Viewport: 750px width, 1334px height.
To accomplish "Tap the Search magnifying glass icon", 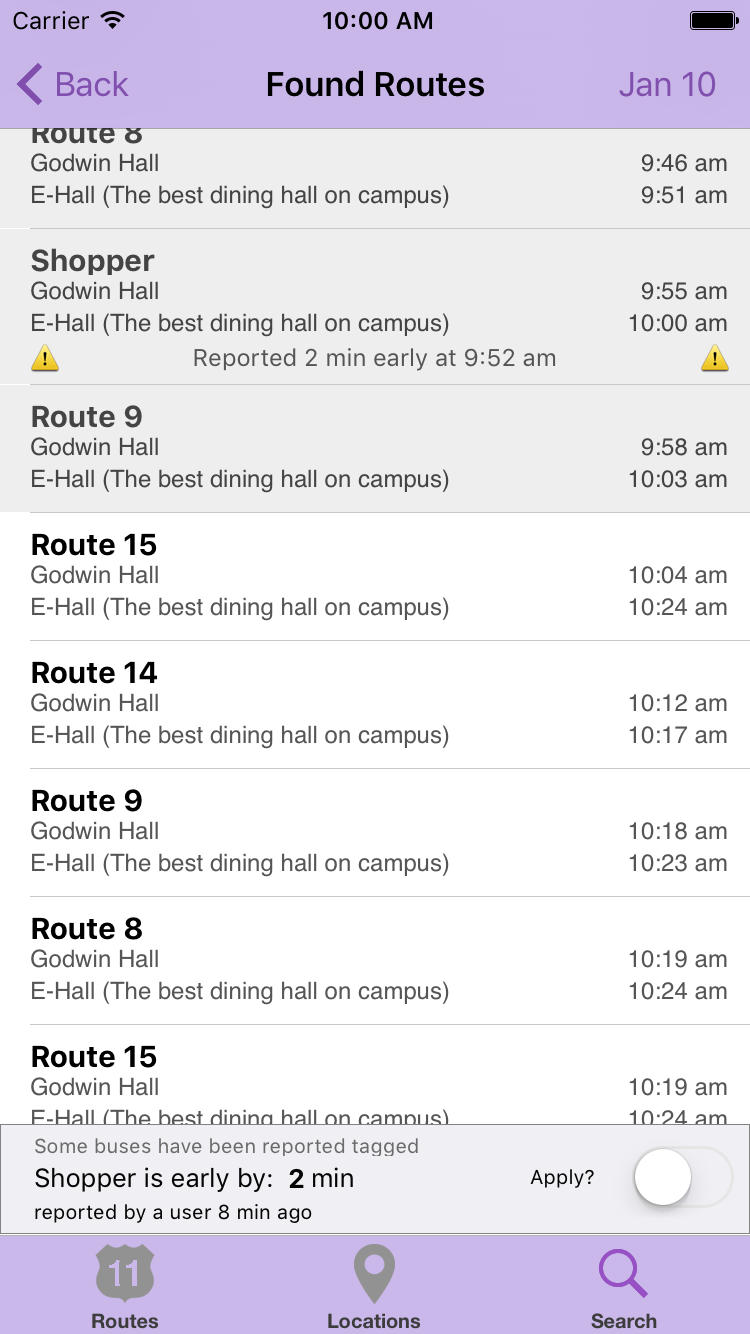I will coord(623,1272).
